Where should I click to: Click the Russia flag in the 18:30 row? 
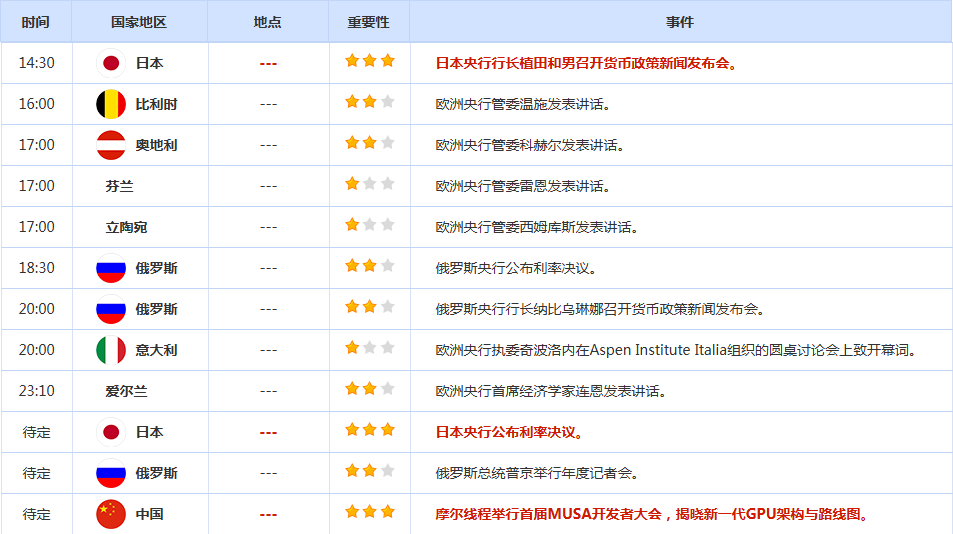(x=110, y=268)
